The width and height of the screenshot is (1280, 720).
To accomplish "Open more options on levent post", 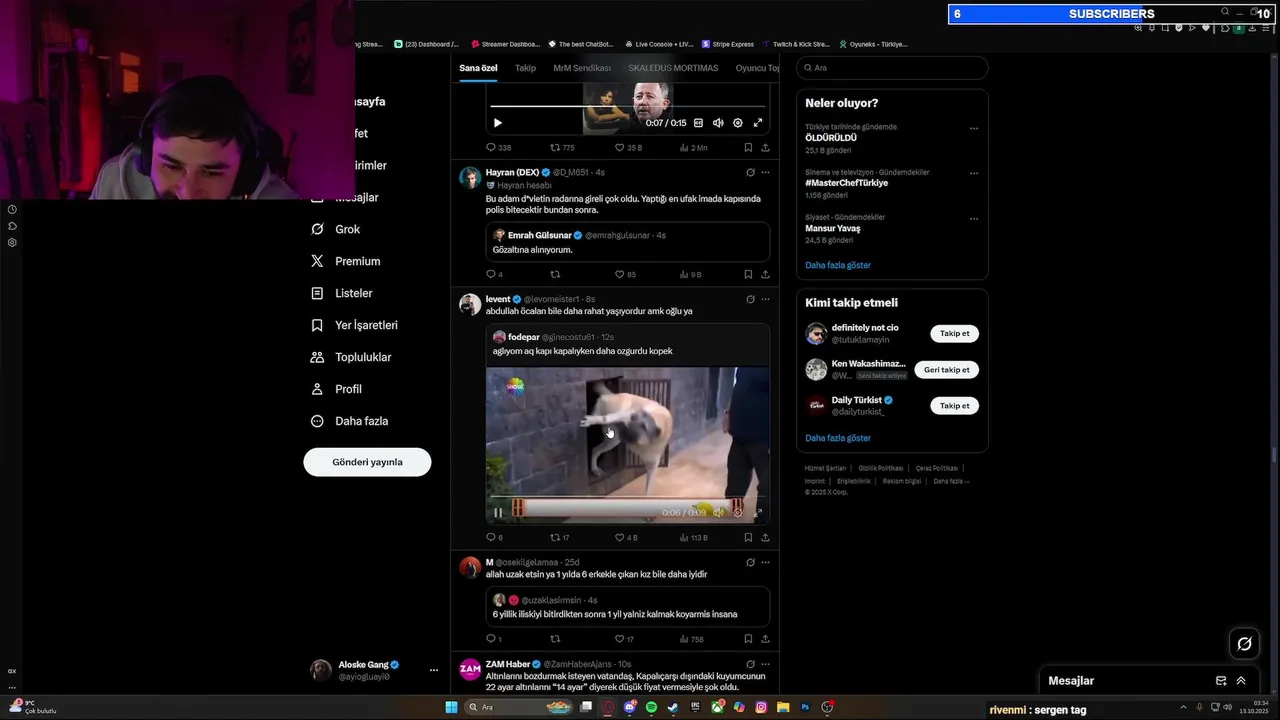I will click(x=766, y=299).
